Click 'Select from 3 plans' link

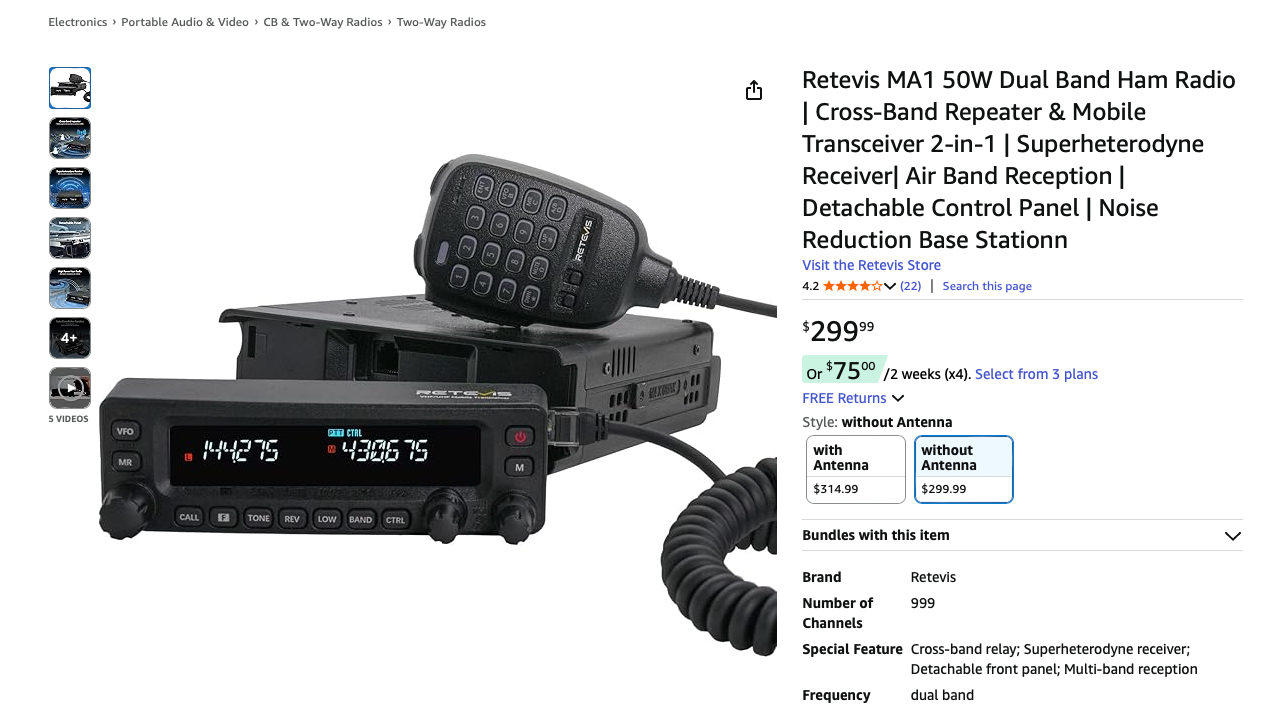coord(1036,374)
